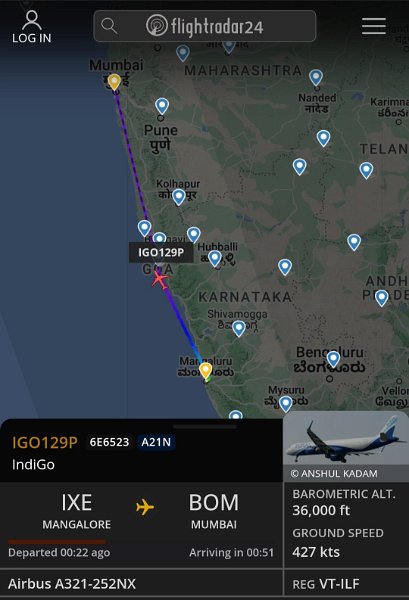Focus the flightradar24 search field
This screenshot has width=409, height=600.
click(x=205, y=26)
